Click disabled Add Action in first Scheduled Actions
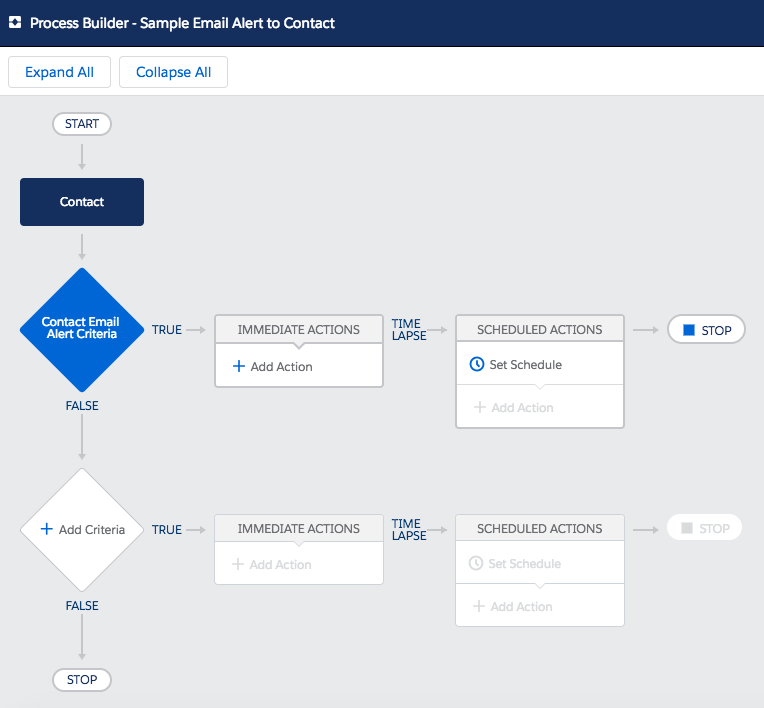The width and height of the screenshot is (764, 708). pyautogui.click(x=514, y=407)
